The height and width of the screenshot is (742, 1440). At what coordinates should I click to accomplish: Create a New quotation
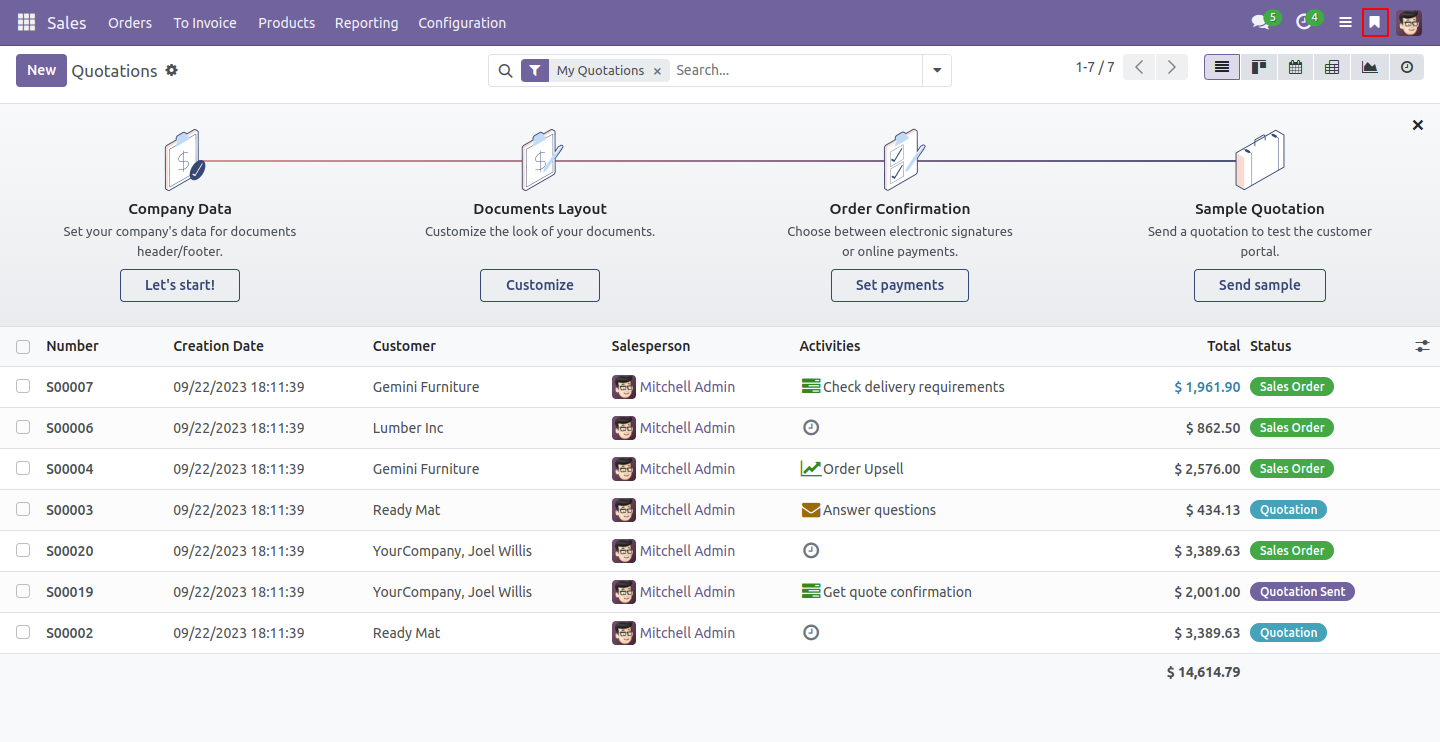coord(41,70)
